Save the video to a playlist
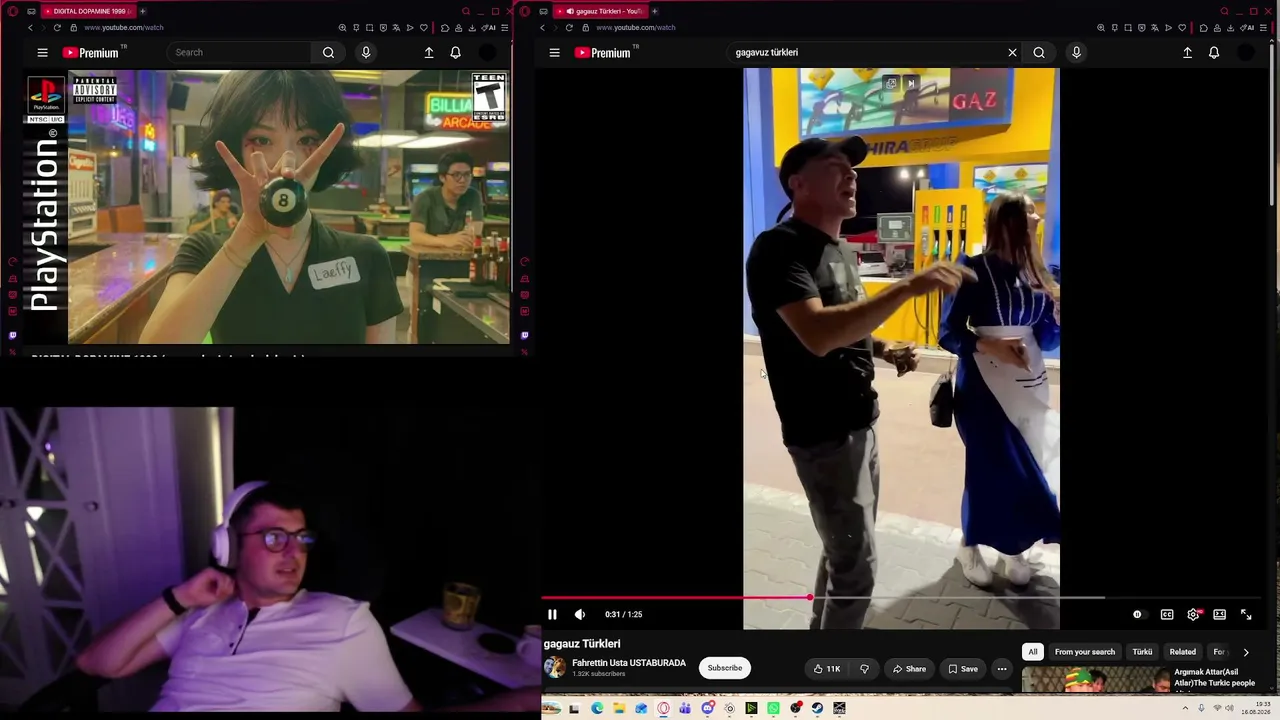 [963, 669]
